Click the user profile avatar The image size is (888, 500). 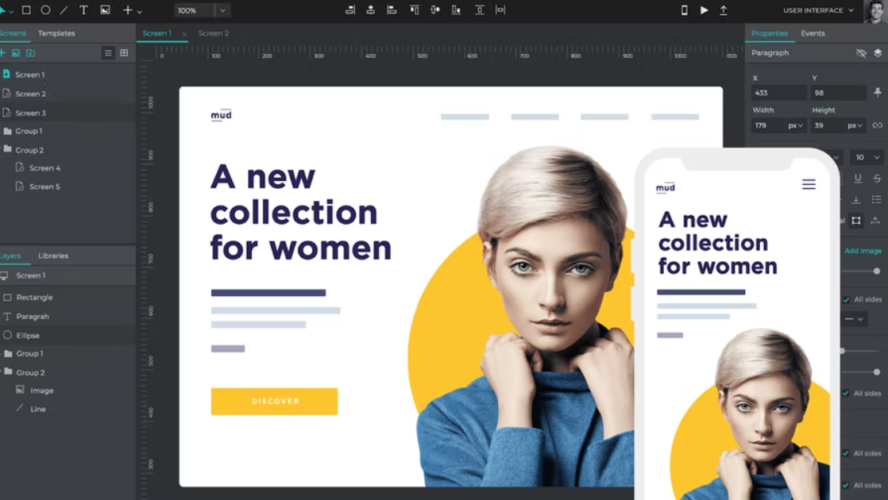(x=876, y=11)
